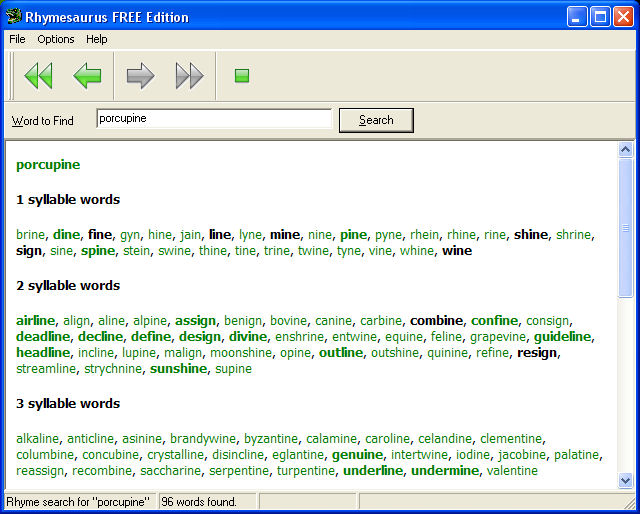
Task: Click the "2 syllable words" heading
Action: click(x=68, y=286)
